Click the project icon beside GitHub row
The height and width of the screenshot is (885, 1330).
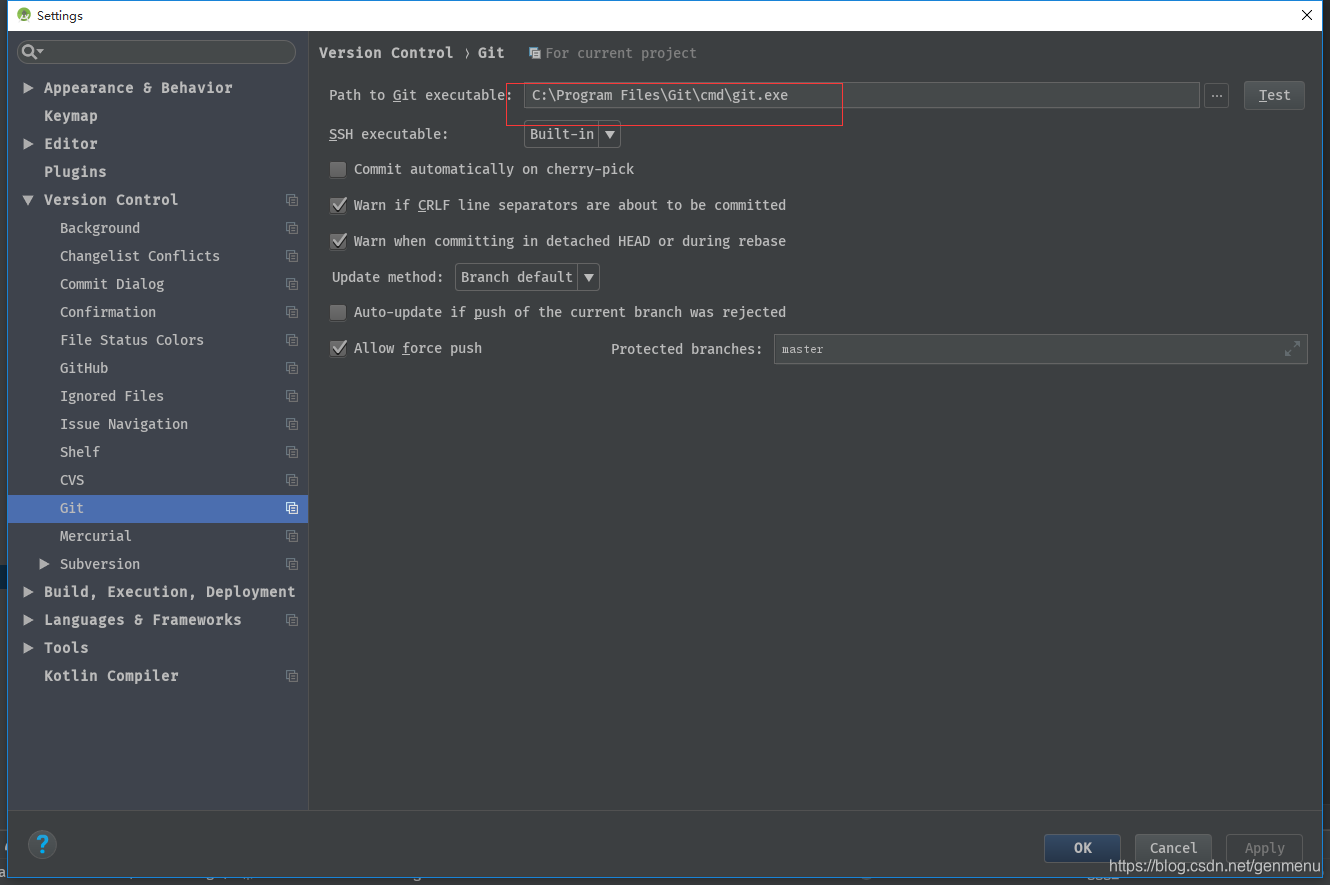[x=292, y=368]
